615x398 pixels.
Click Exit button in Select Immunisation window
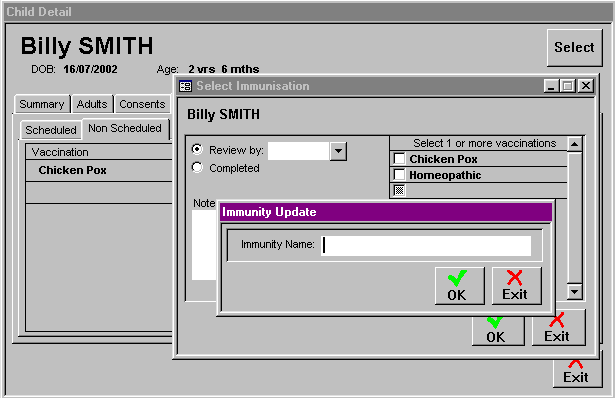tap(559, 329)
